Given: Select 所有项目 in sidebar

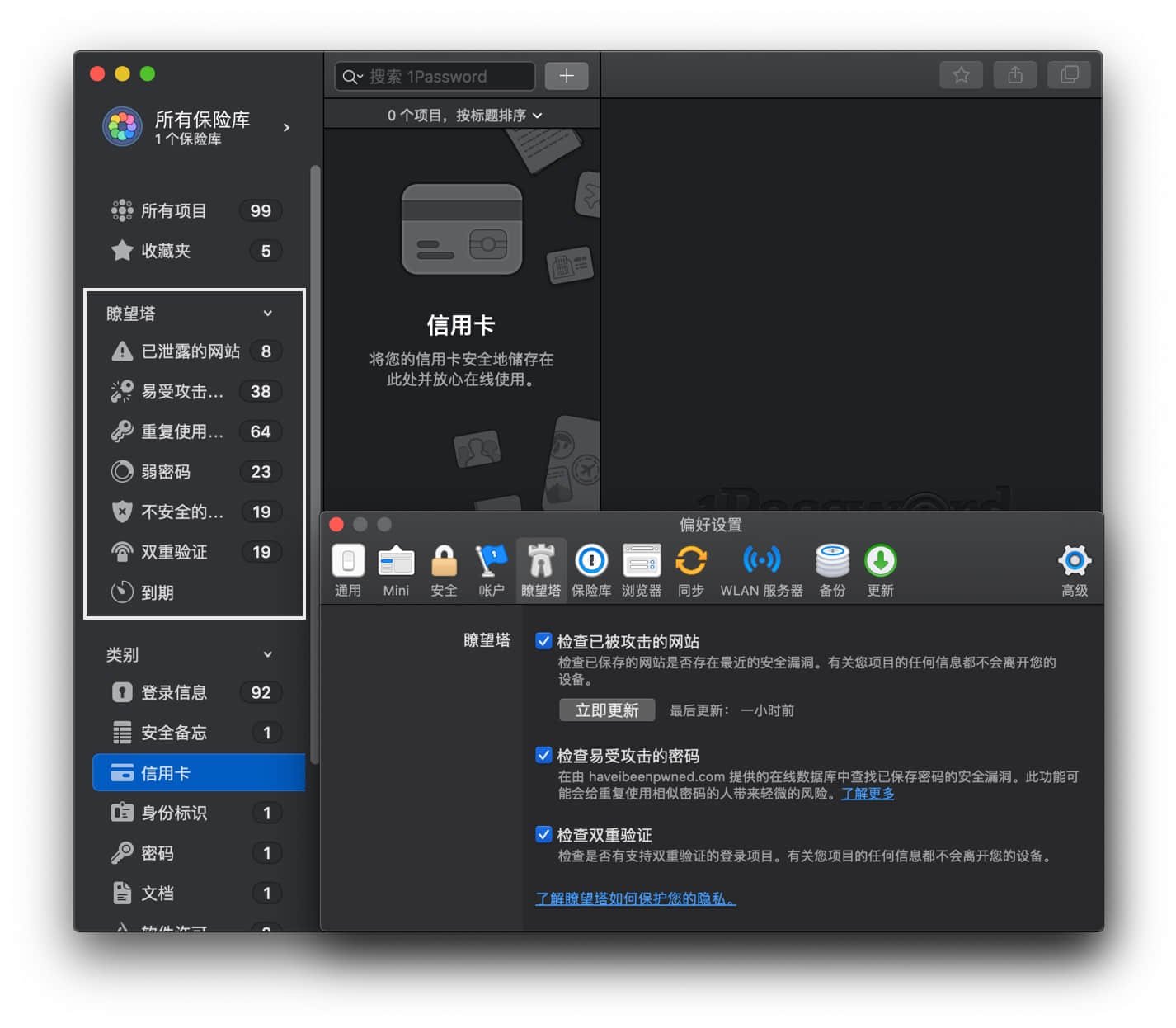Looking at the screenshot, I should (x=196, y=211).
